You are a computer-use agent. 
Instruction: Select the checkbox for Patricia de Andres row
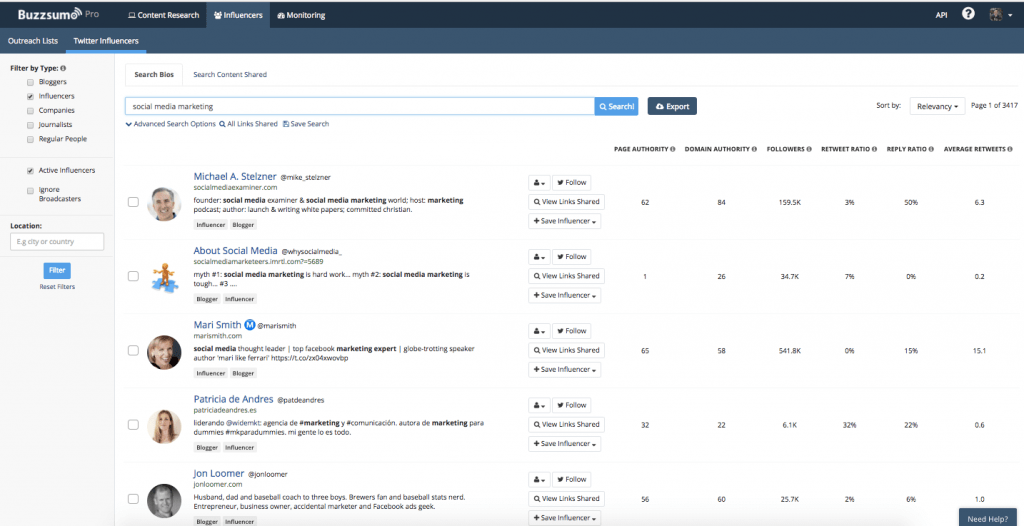point(133,425)
